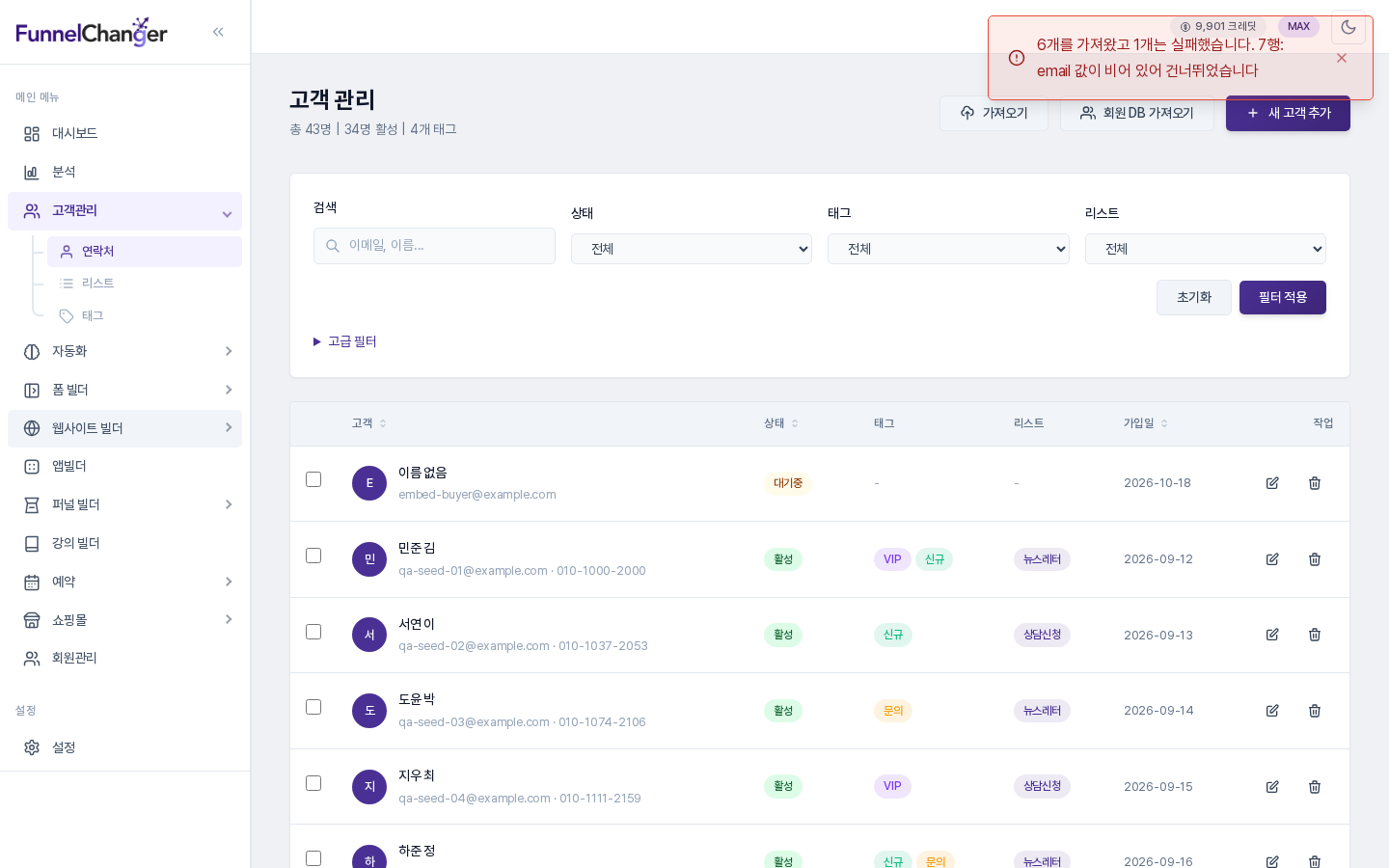This screenshot has height=868, width=1389.
Task: Open 분석 analytics from sidebar
Action: (124, 172)
